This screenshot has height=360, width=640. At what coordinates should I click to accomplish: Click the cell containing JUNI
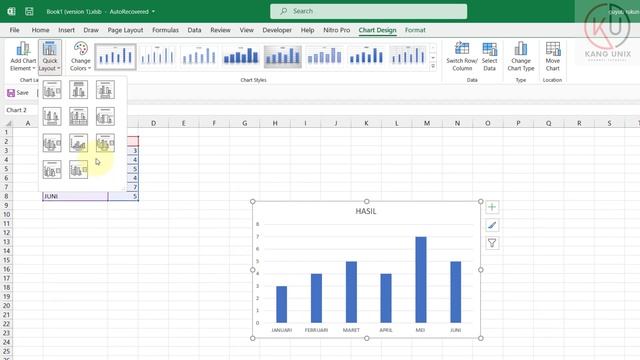pyautogui.click(x=75, y=196)
